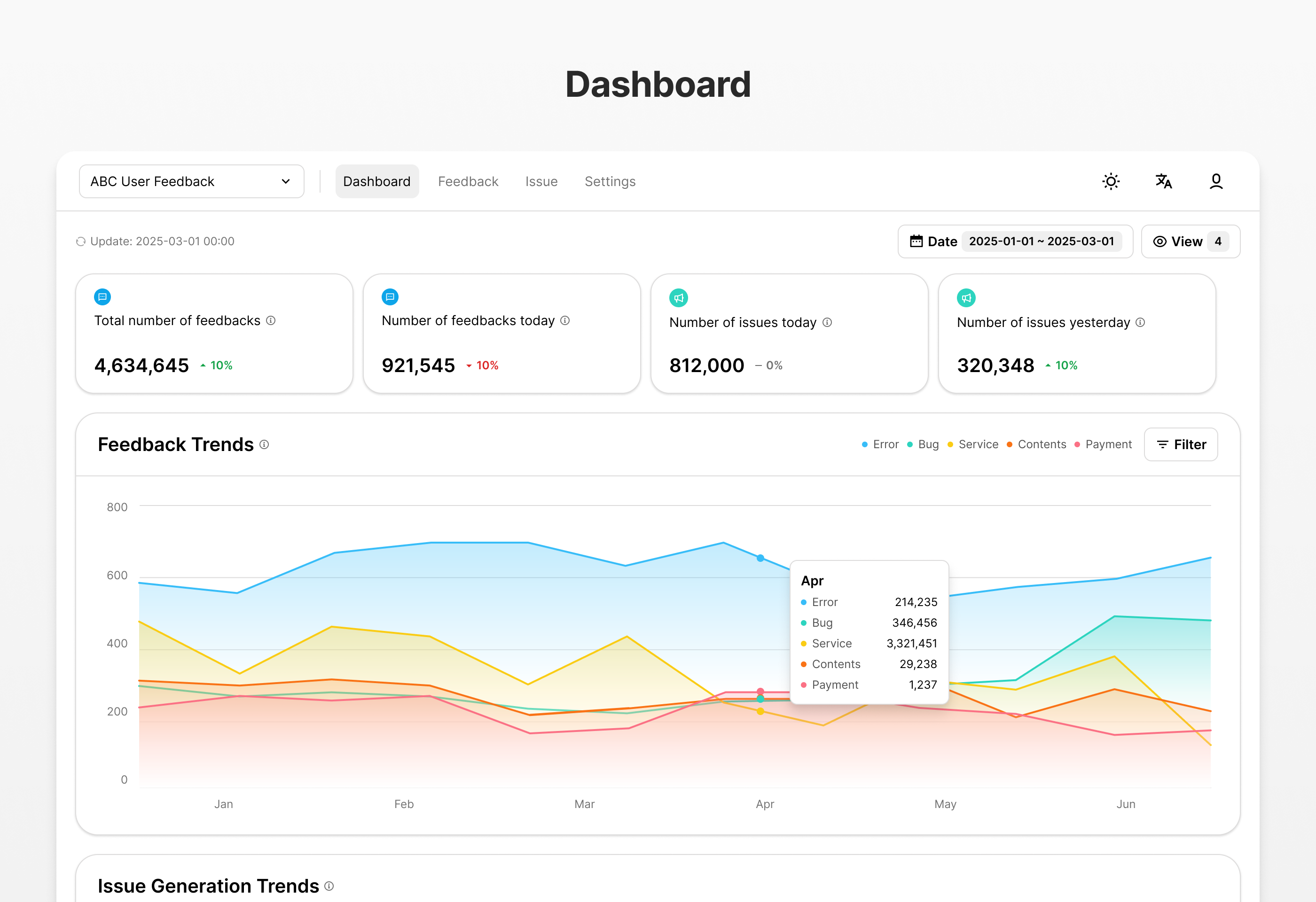
Task: Click the eye icon on the View button
Action: click(x=1160, y=241)
